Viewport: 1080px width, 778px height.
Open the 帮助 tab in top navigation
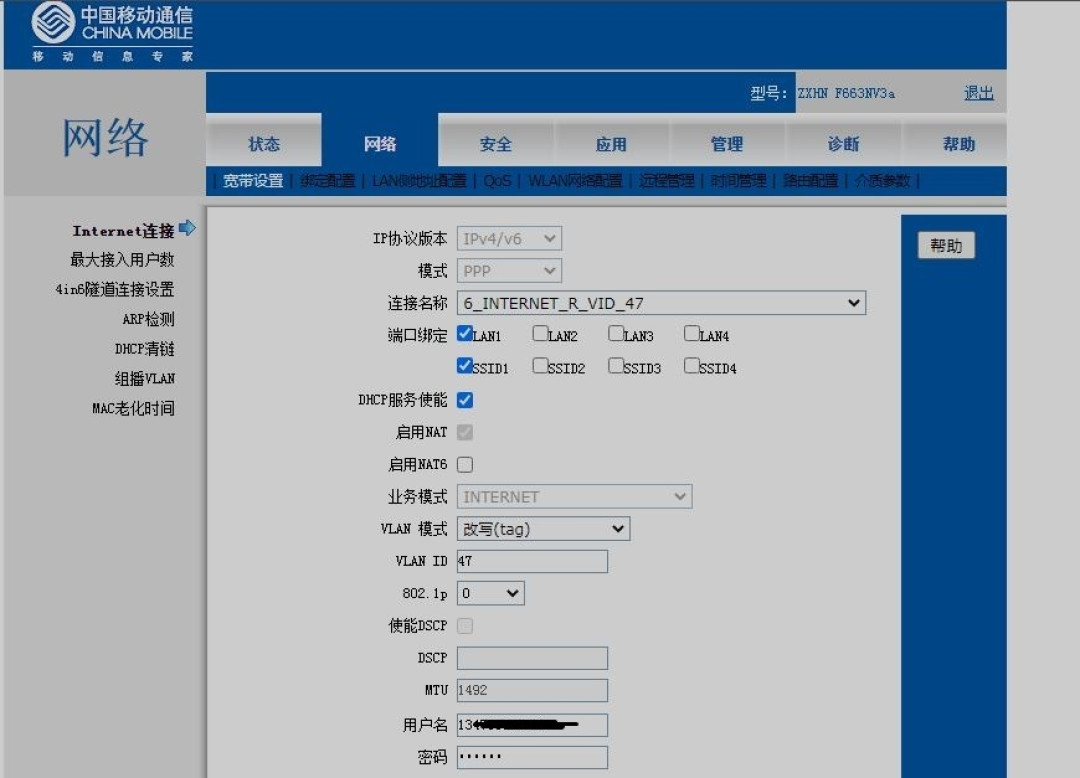coord(958,144)
